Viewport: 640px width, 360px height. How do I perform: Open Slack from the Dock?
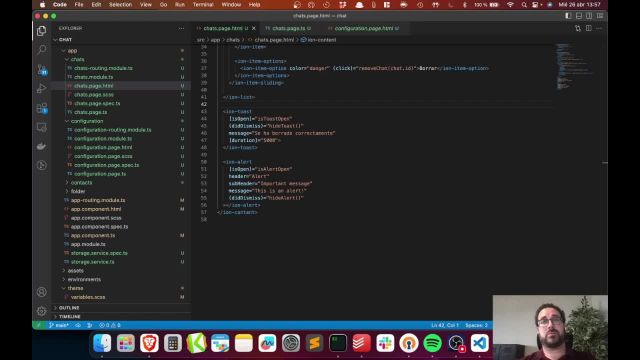pyautogui.click(x=385, y=343)
